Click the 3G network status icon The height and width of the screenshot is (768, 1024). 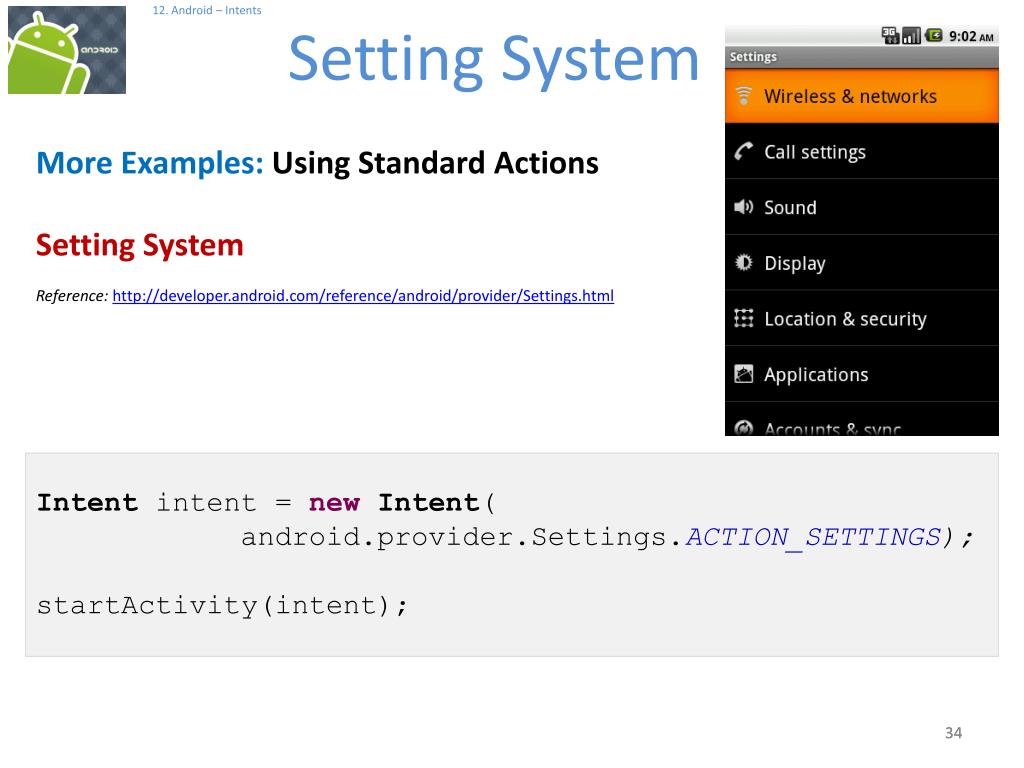(890, 35)
